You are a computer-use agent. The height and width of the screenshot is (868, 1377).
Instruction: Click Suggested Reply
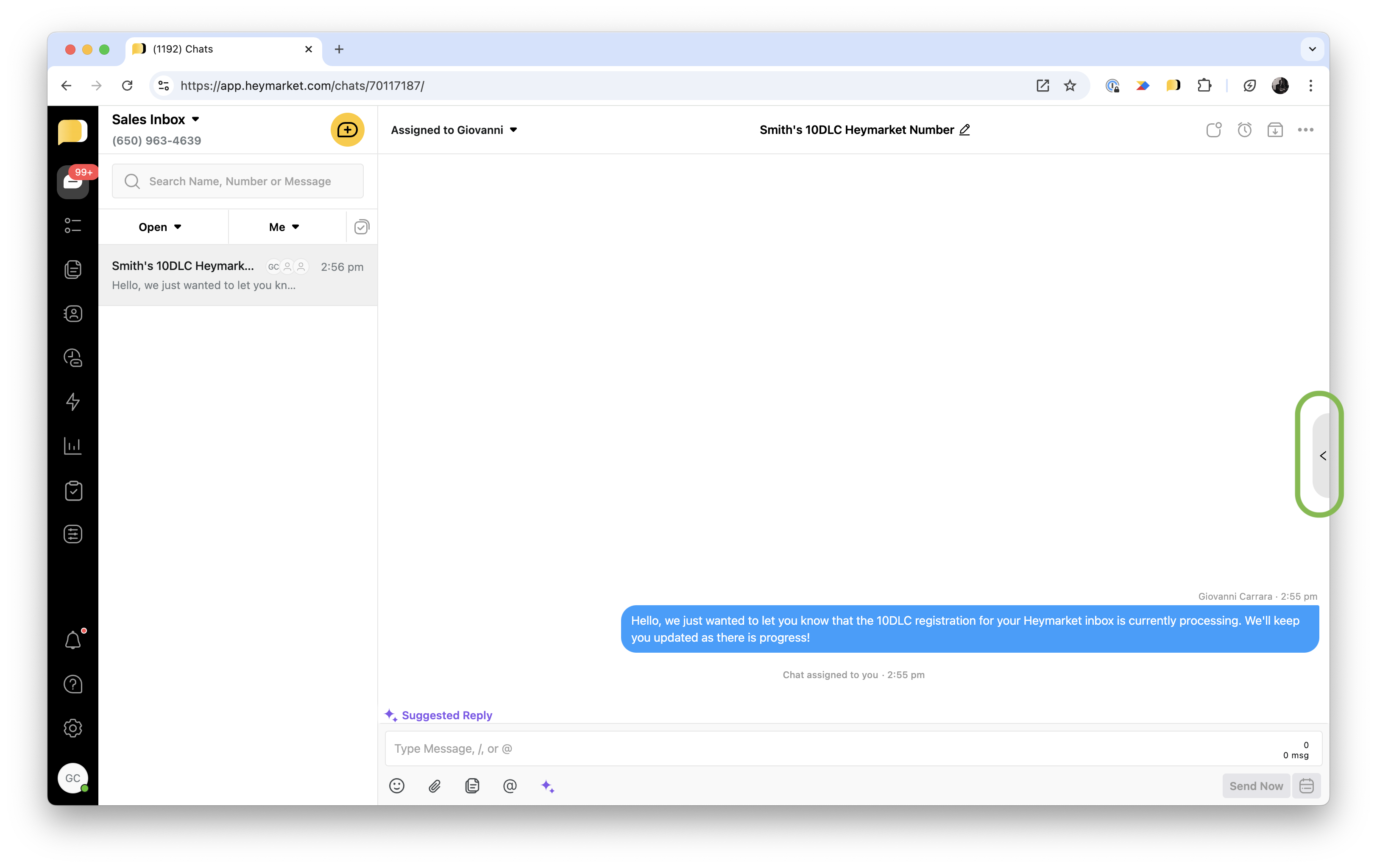tap(439, 715)
